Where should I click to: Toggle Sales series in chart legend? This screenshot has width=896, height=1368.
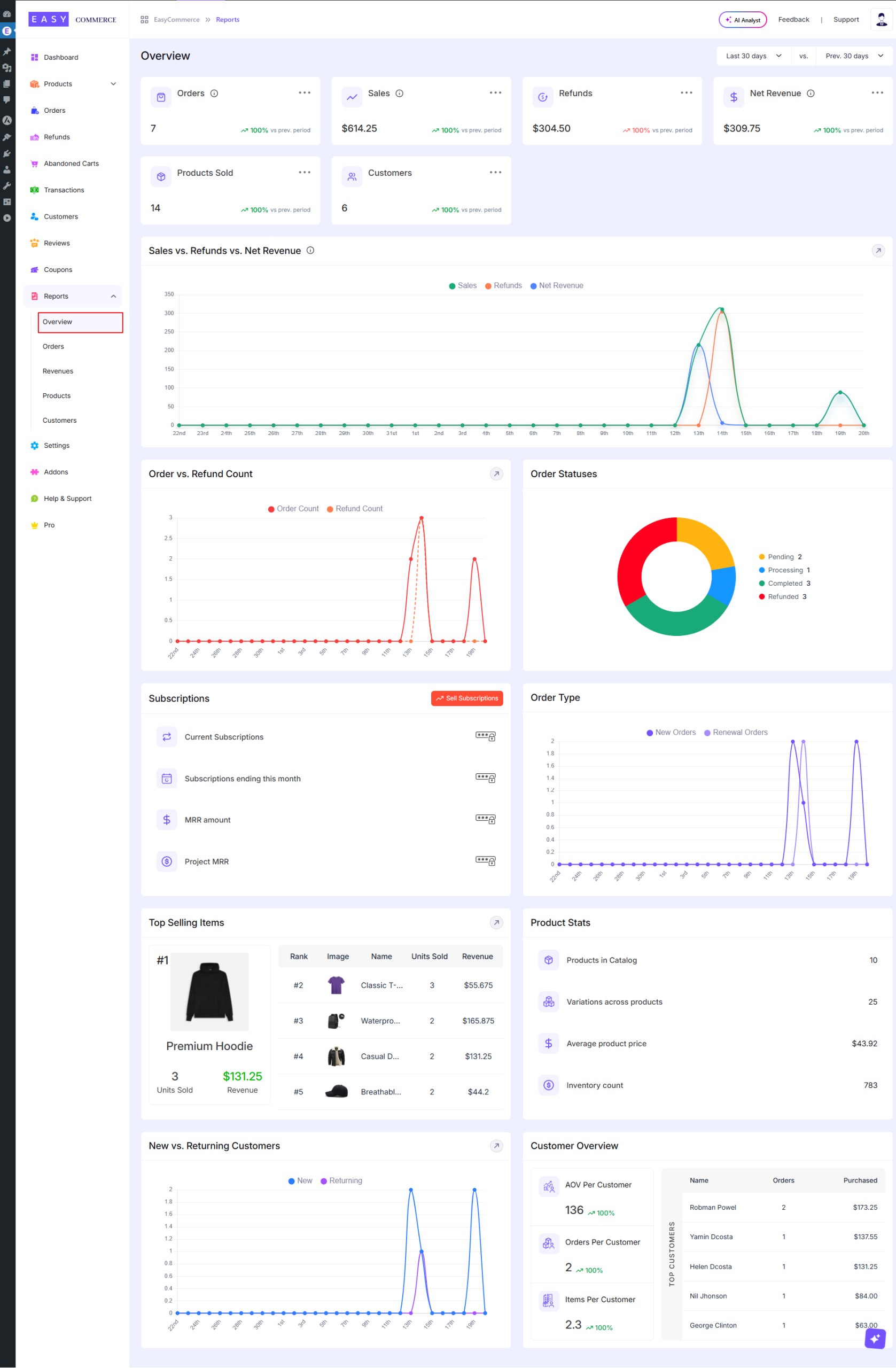pos(463,286)
